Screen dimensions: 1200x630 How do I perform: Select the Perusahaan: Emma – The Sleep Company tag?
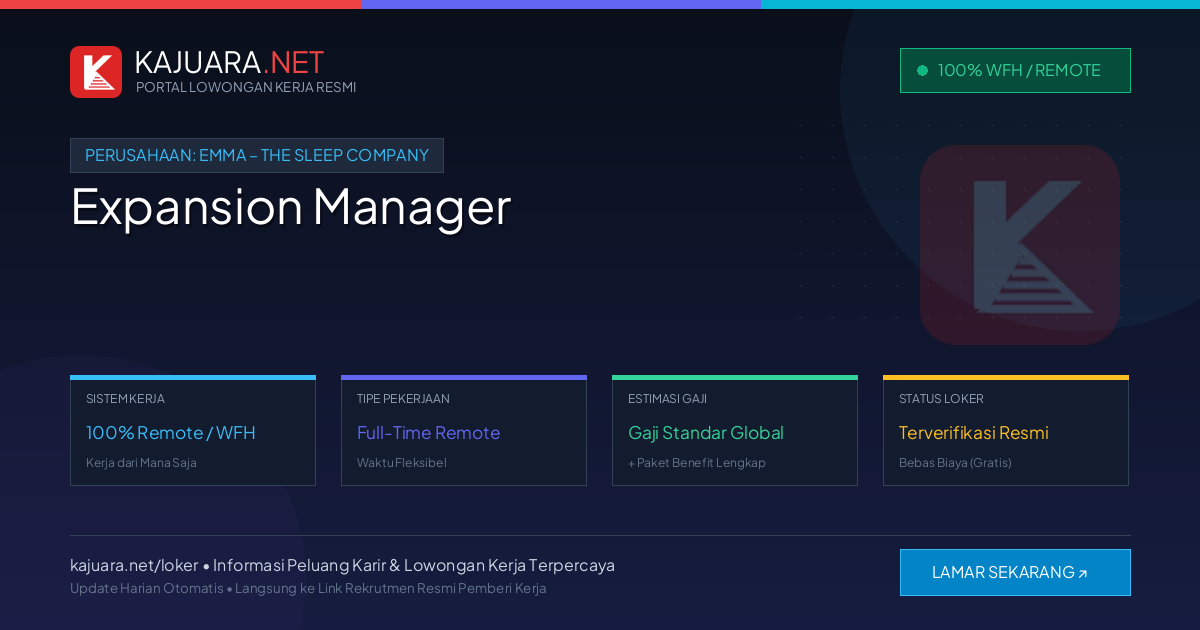click(x=257, y=155)
